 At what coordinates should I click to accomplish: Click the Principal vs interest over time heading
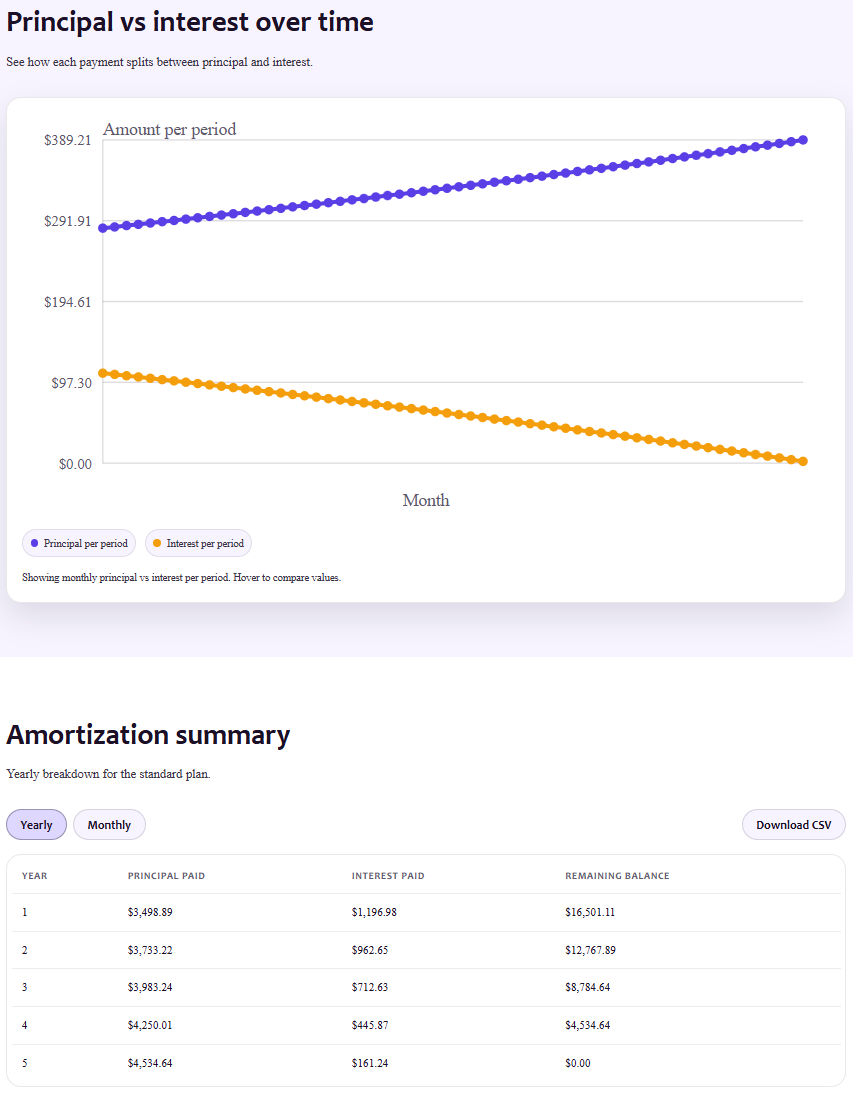click(190, 21)
